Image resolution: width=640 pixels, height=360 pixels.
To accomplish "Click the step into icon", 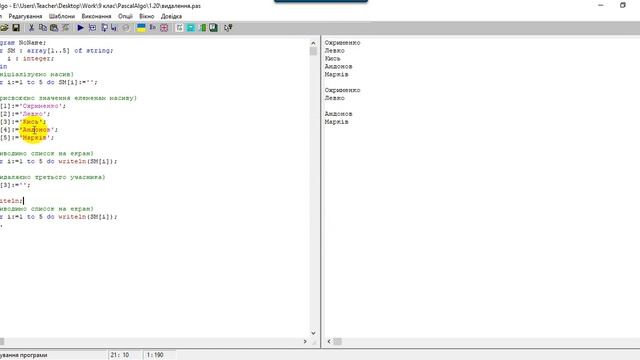I will tap(104, 28).
